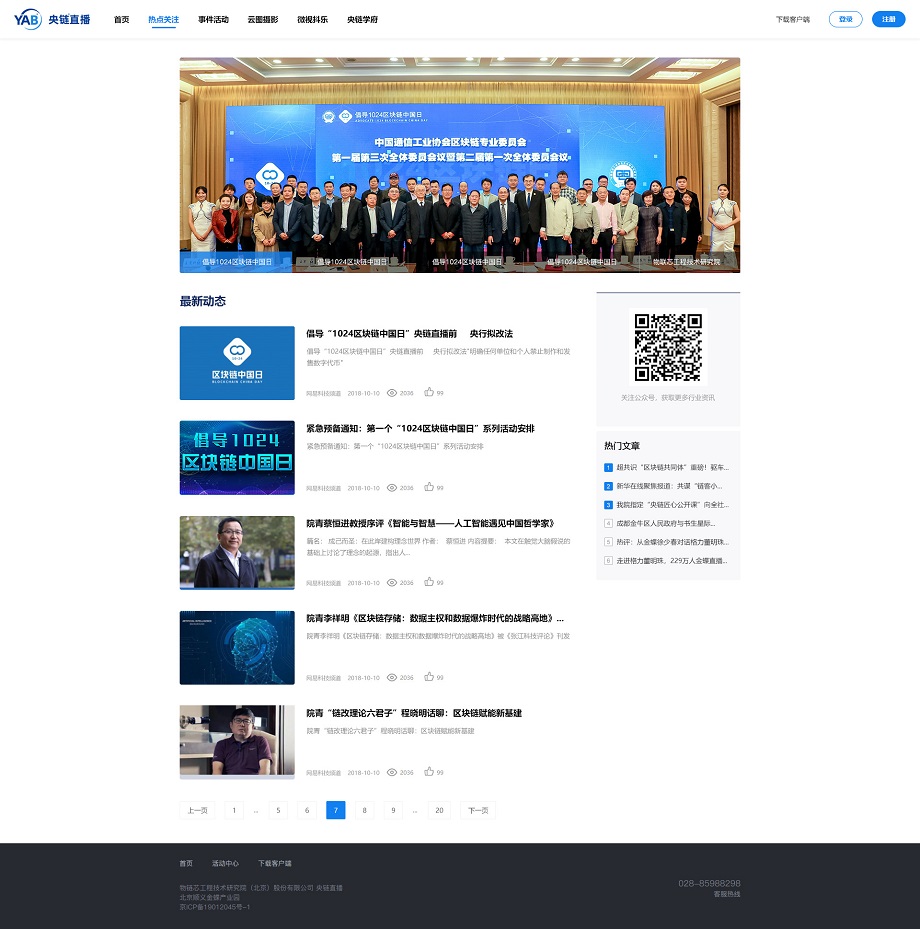Open the 倡导1024 区块链中国日 neon thumbnail
Screen dimensions: 920x929
[x=237, y=457]
